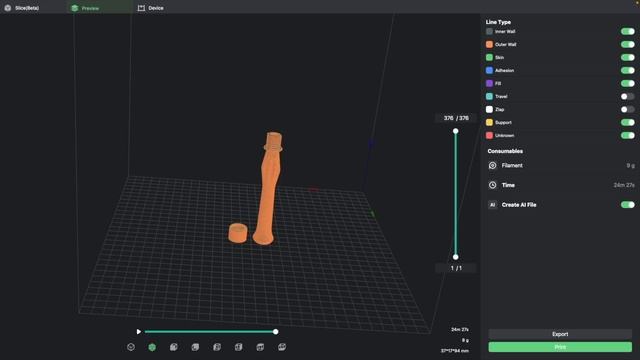640x360 pixels.
Task: Click the green Print button
Action: (560, 347)
